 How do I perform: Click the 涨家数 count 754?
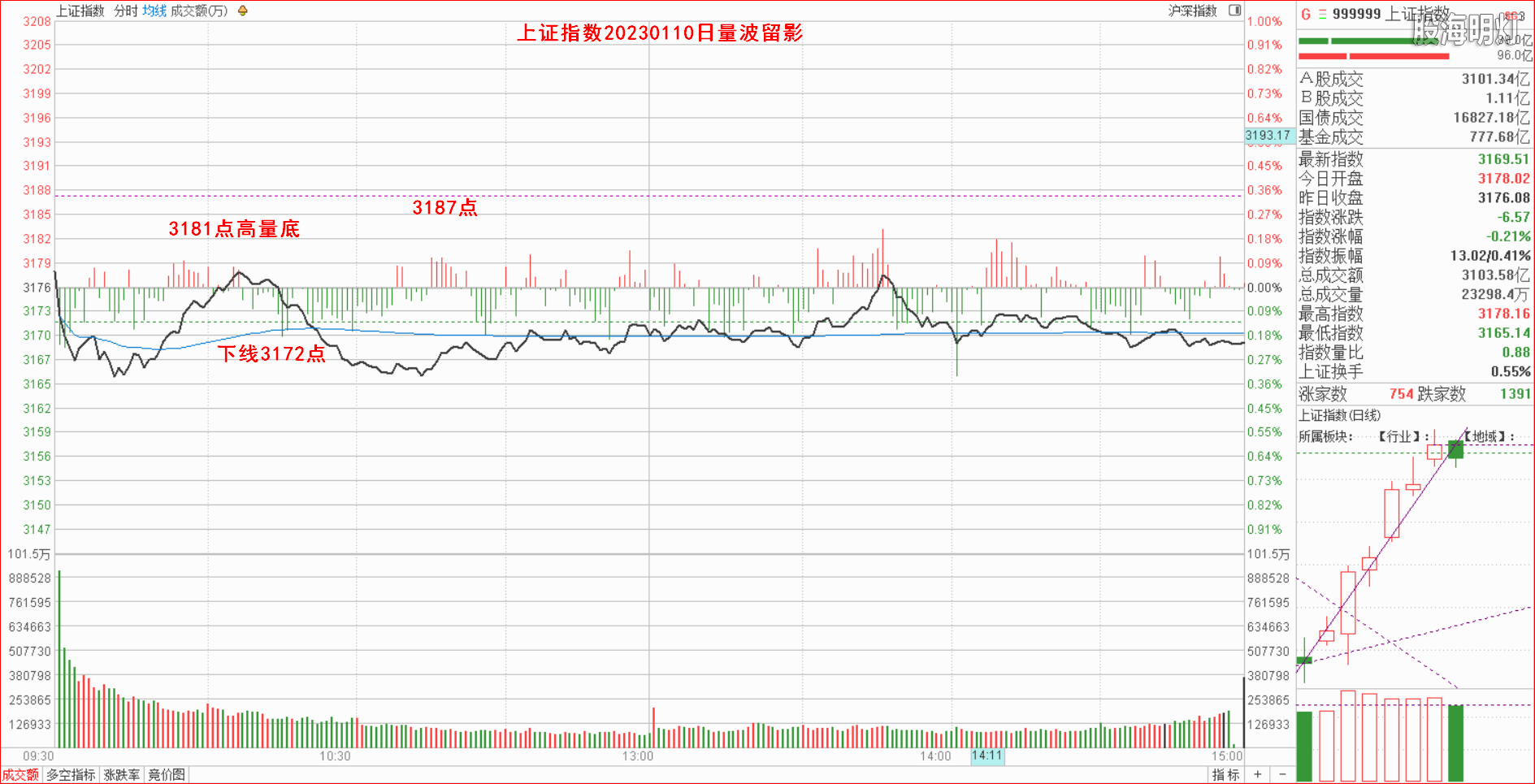pyautogui.click(x=1401, y=394)
